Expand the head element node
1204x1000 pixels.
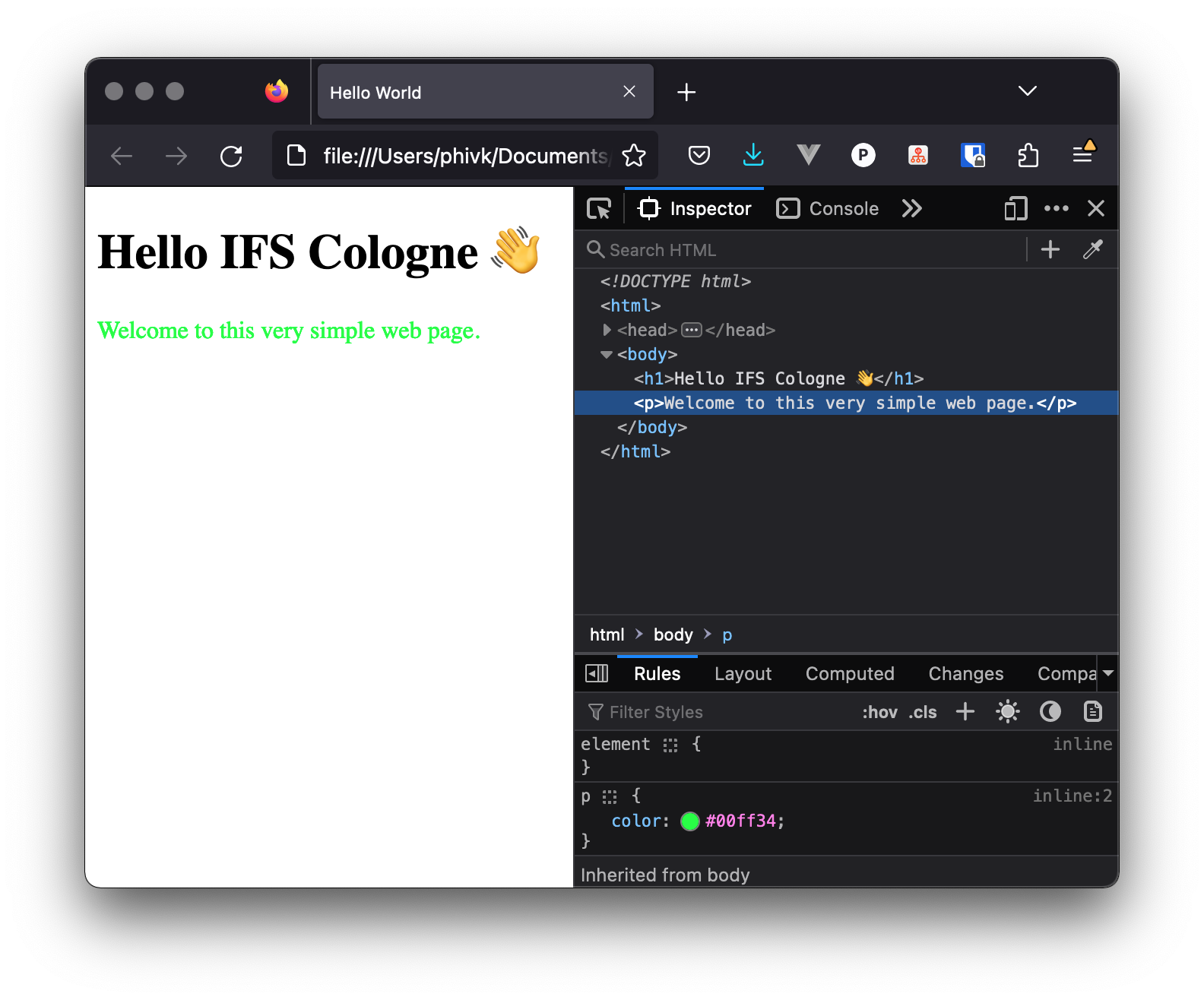(607, 330)
